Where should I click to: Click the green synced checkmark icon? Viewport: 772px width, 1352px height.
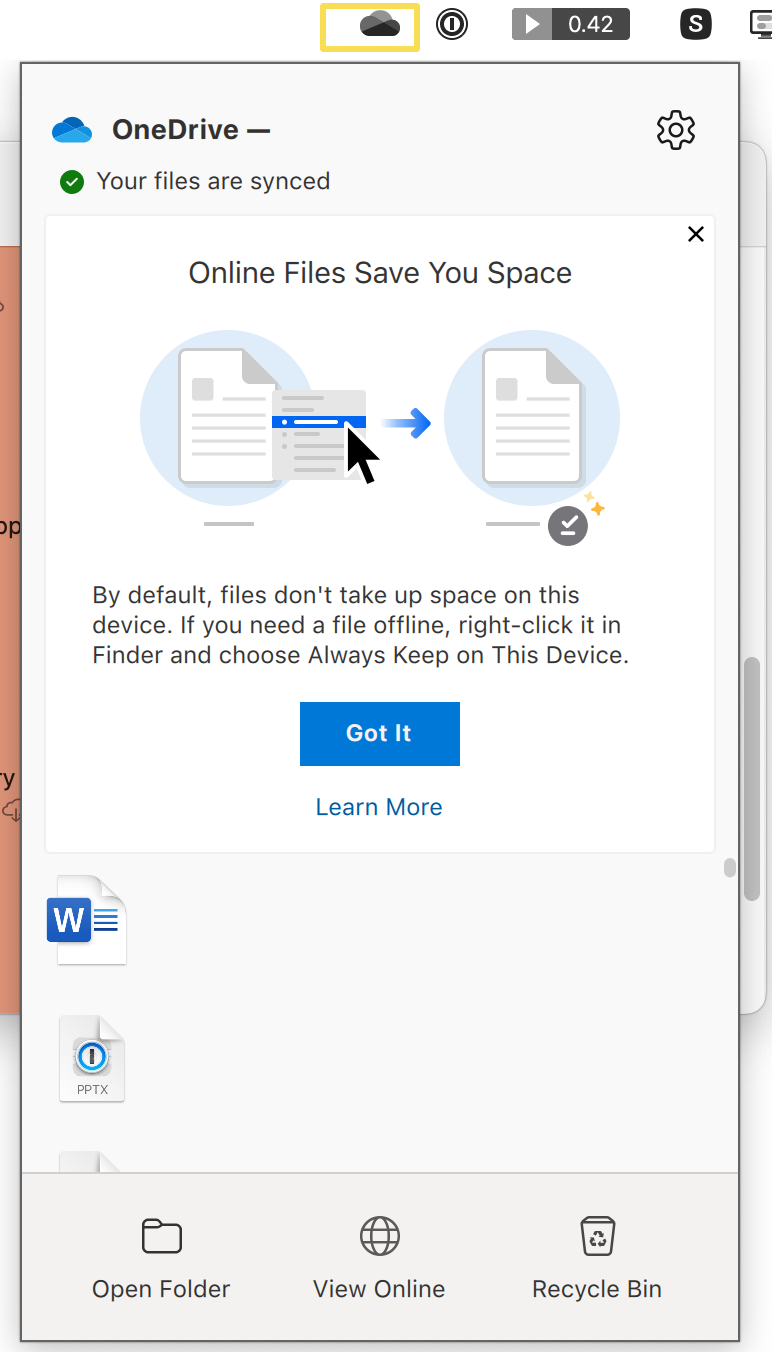pos(72,182)
